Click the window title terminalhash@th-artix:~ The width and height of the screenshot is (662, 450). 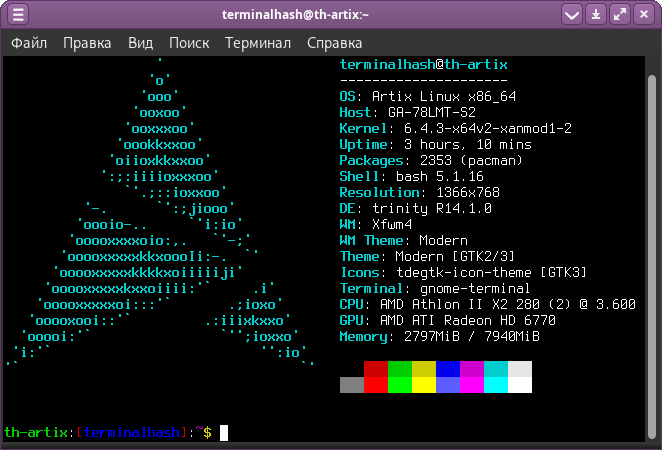click(296, 15)
